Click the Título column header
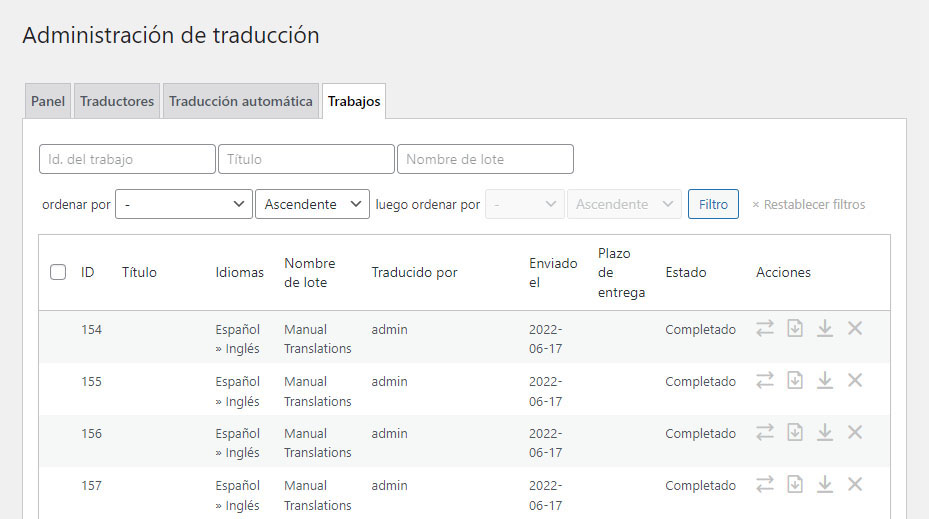 (x=139, y=273)
